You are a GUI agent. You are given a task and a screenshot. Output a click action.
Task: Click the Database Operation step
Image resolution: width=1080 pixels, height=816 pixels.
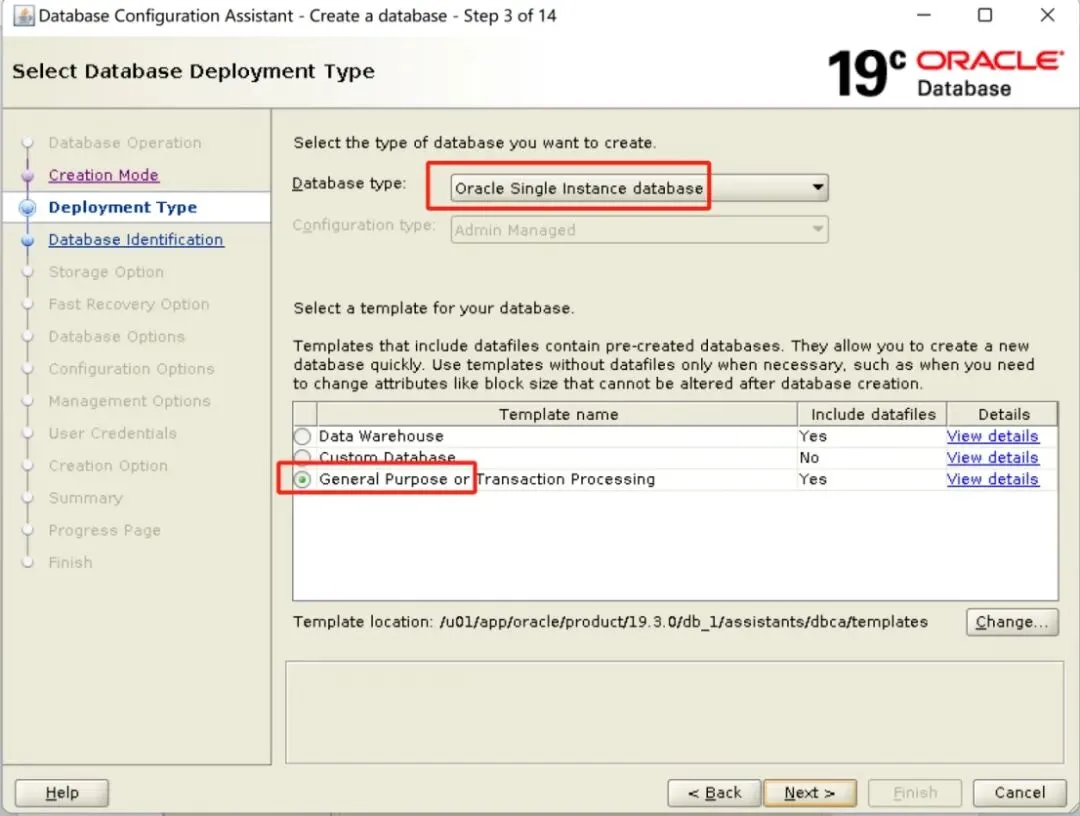point(125,143)
